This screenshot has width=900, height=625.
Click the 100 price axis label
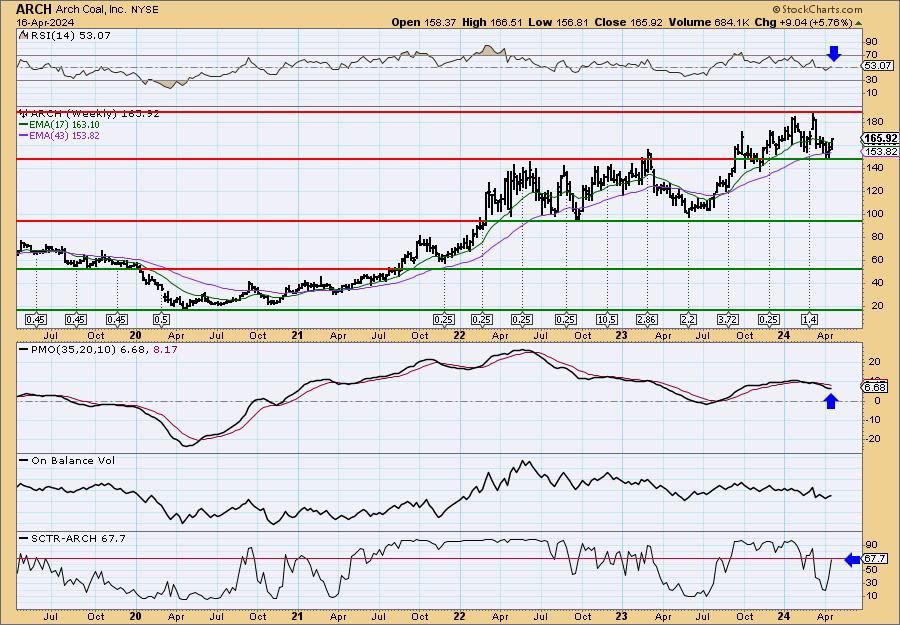873,213
